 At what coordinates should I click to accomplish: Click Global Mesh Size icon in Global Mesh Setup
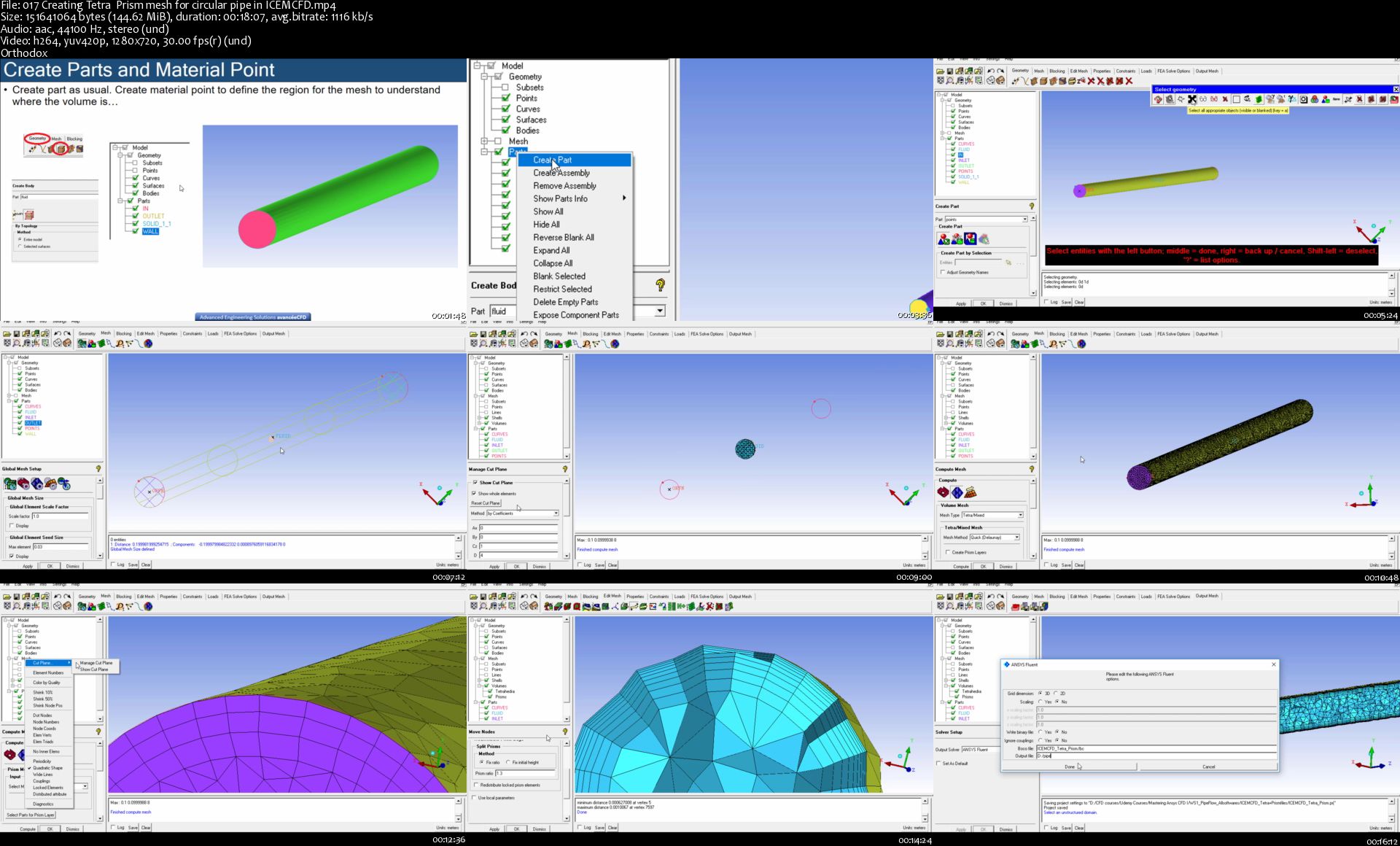pos(10,484)
